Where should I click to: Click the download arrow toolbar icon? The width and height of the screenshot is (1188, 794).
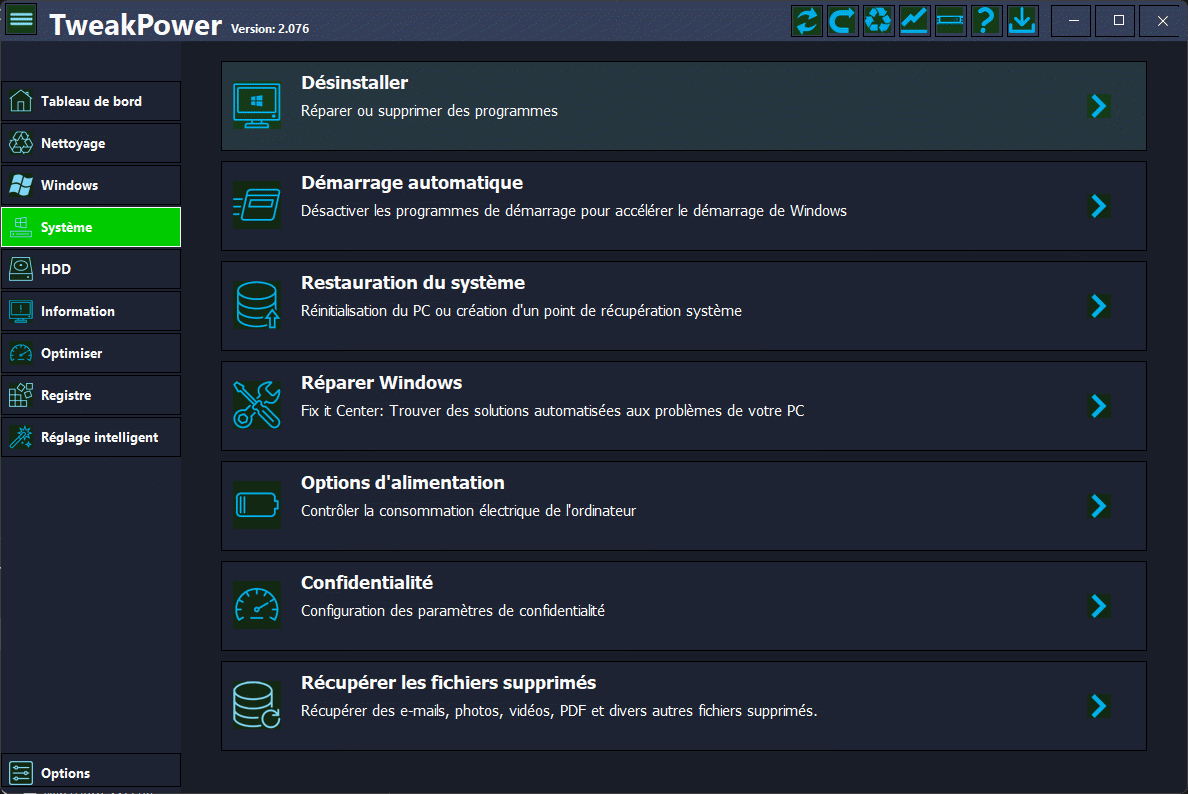[x=1022, y=21]
